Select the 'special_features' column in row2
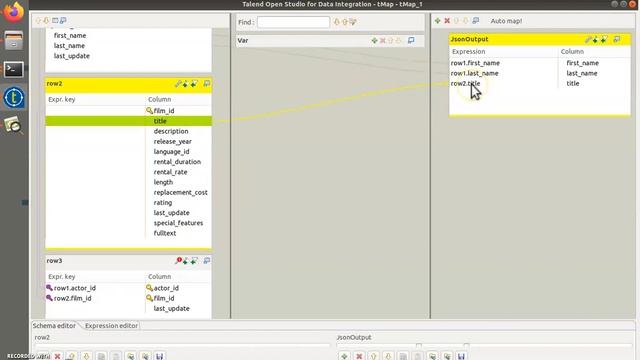Image resolution: width=640 pixels, height=360 pixels. click(178, 223)
